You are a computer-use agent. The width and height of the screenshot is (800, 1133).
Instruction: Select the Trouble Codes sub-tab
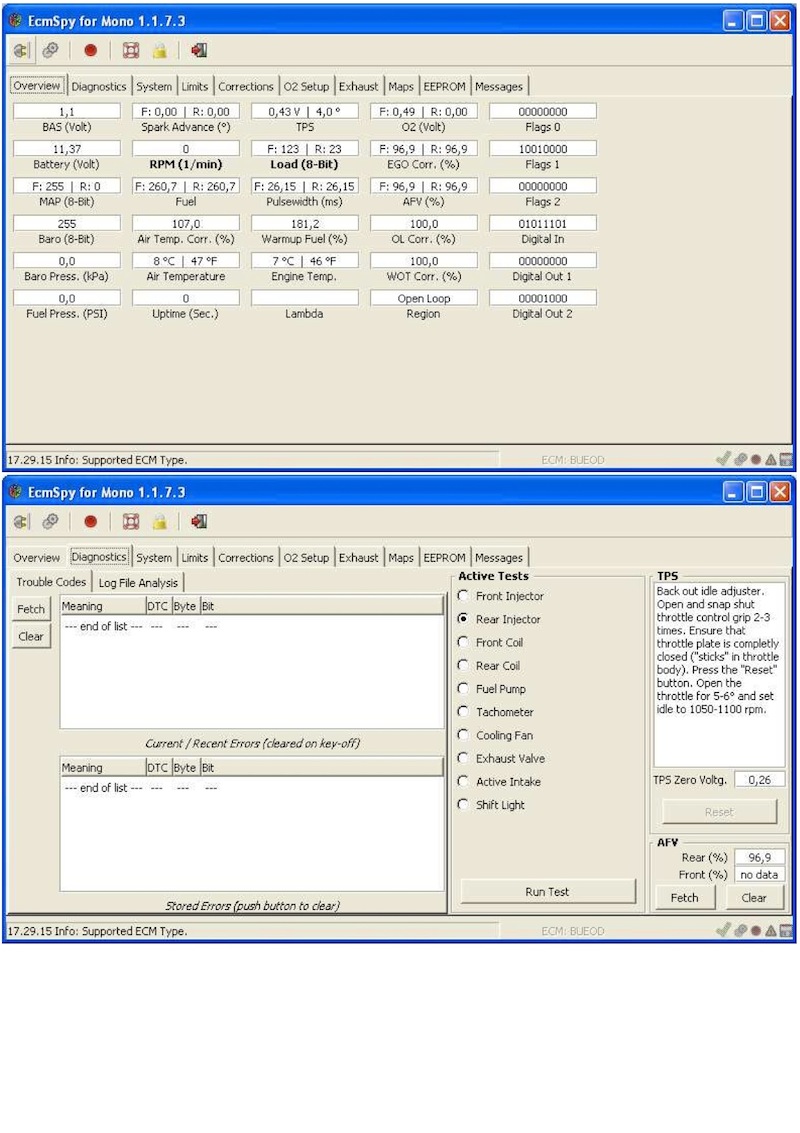pyautogui.click(x=51, y=582)
